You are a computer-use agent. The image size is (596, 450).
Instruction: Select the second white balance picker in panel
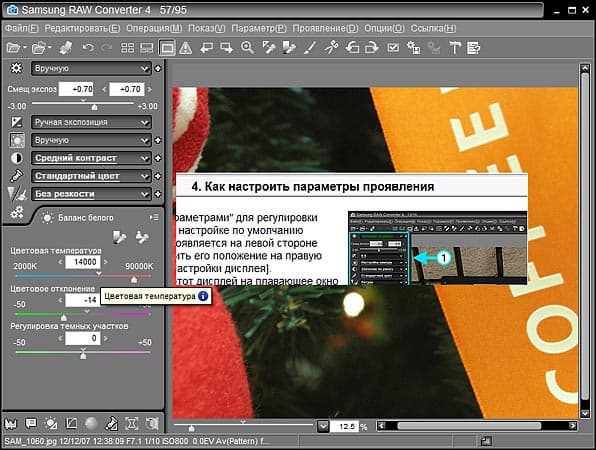pos(142,237)
